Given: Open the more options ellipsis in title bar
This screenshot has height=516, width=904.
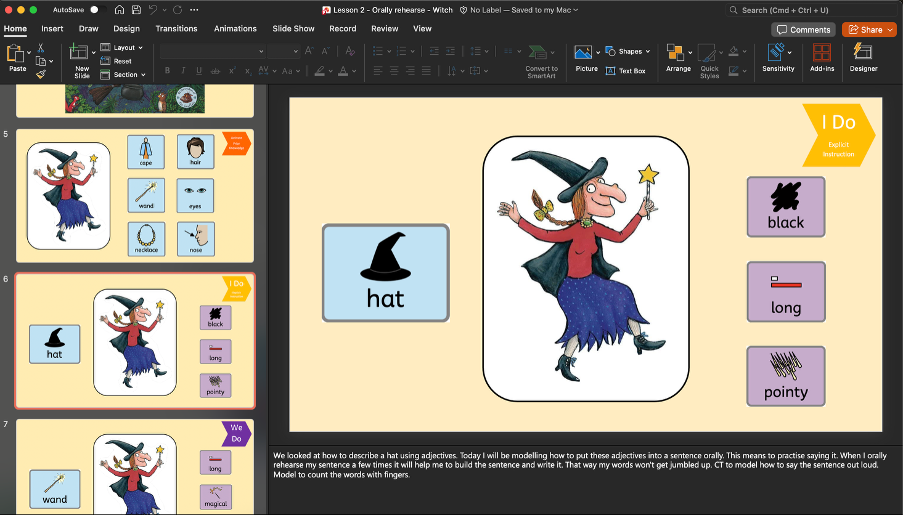Looking at the screenshot, I should pos(194,10).
